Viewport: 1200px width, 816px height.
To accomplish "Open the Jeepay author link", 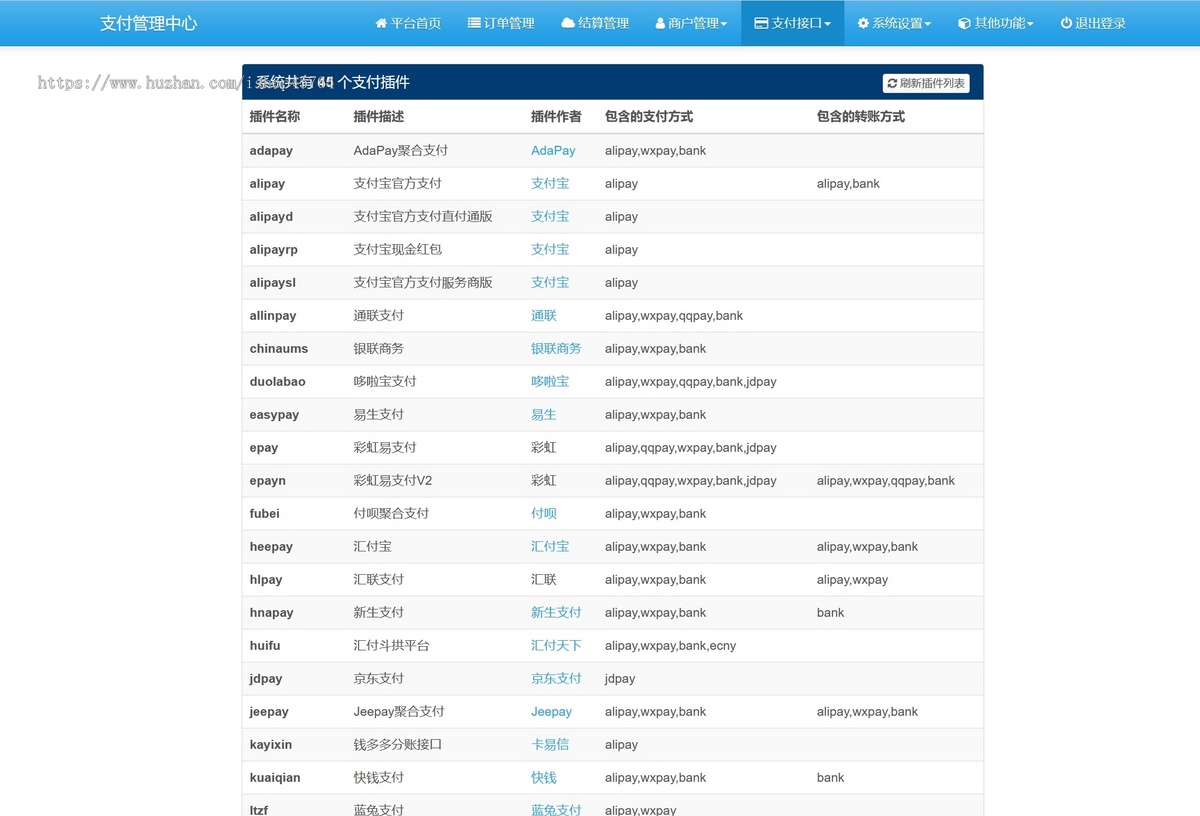I will [551, 712].
